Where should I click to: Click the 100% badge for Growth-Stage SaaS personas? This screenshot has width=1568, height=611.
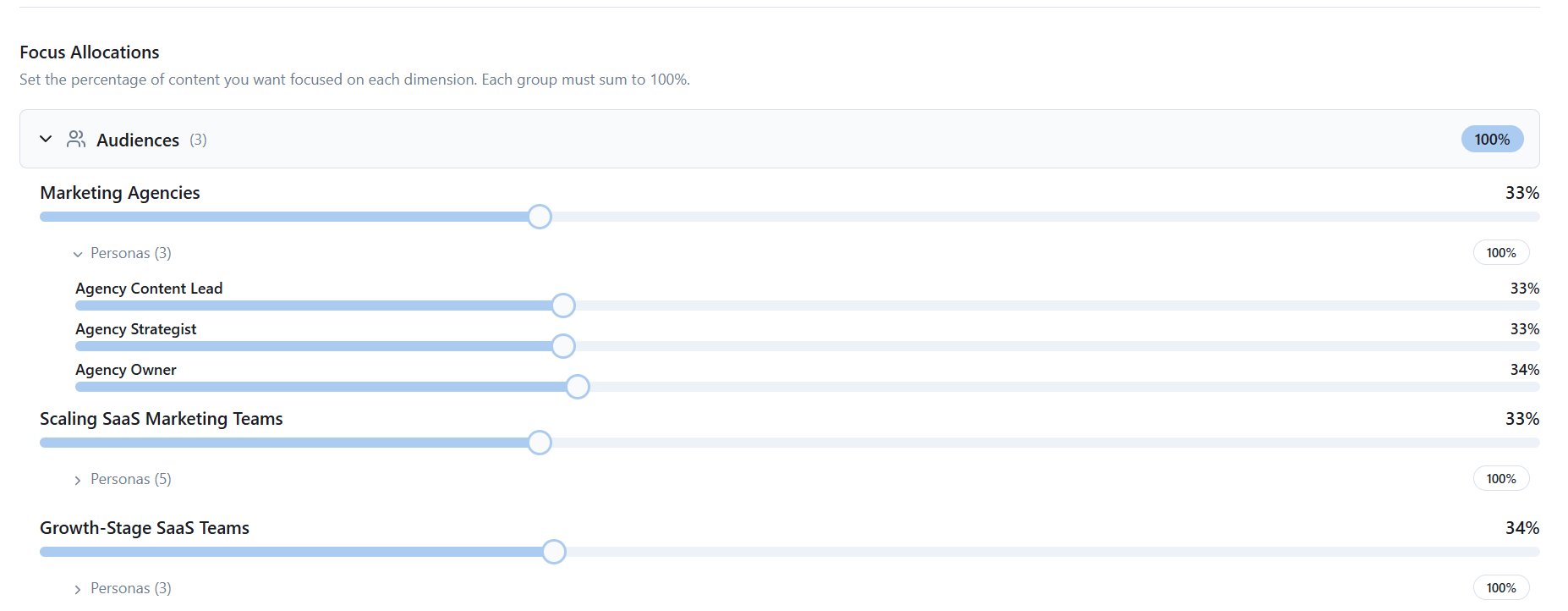[x=1500, y=587]
